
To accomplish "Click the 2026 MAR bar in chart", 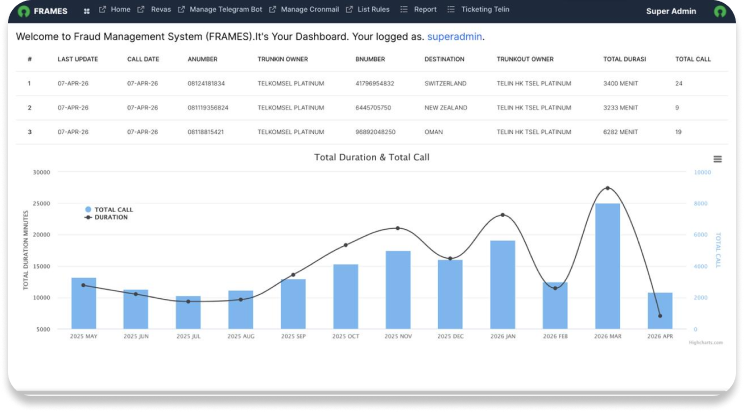I will tap(607, 266).
